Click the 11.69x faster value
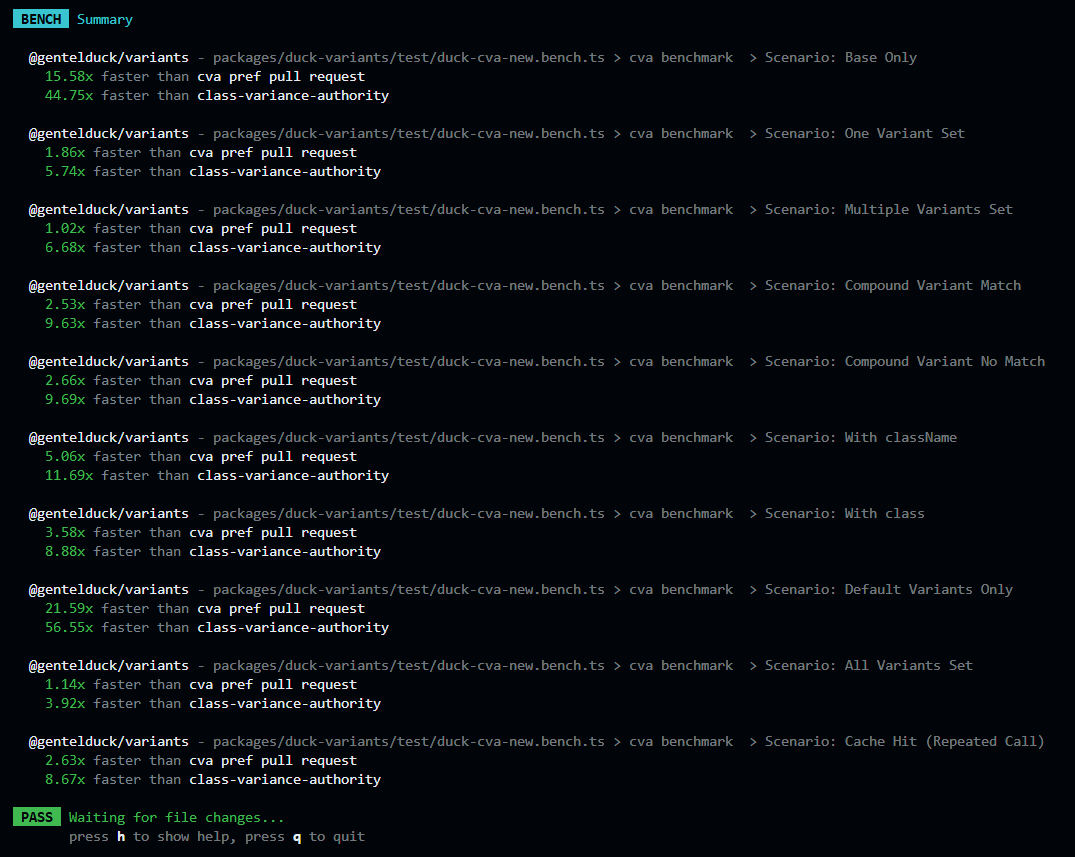The width and height of the screenshot is (1075, 857). click(x=69, y=476)
